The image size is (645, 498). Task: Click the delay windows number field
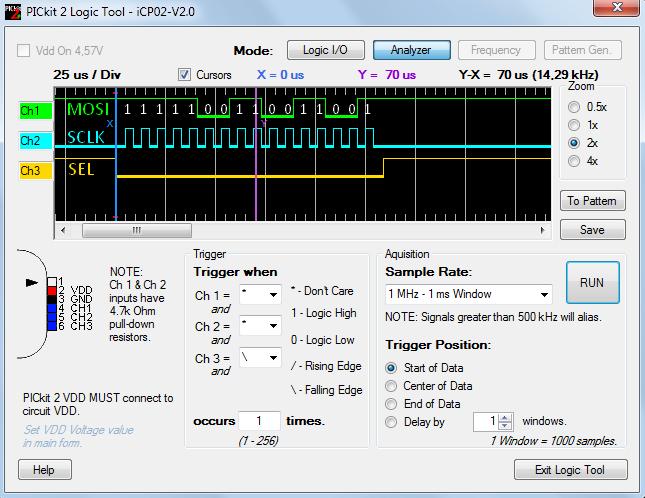point(486,422)
